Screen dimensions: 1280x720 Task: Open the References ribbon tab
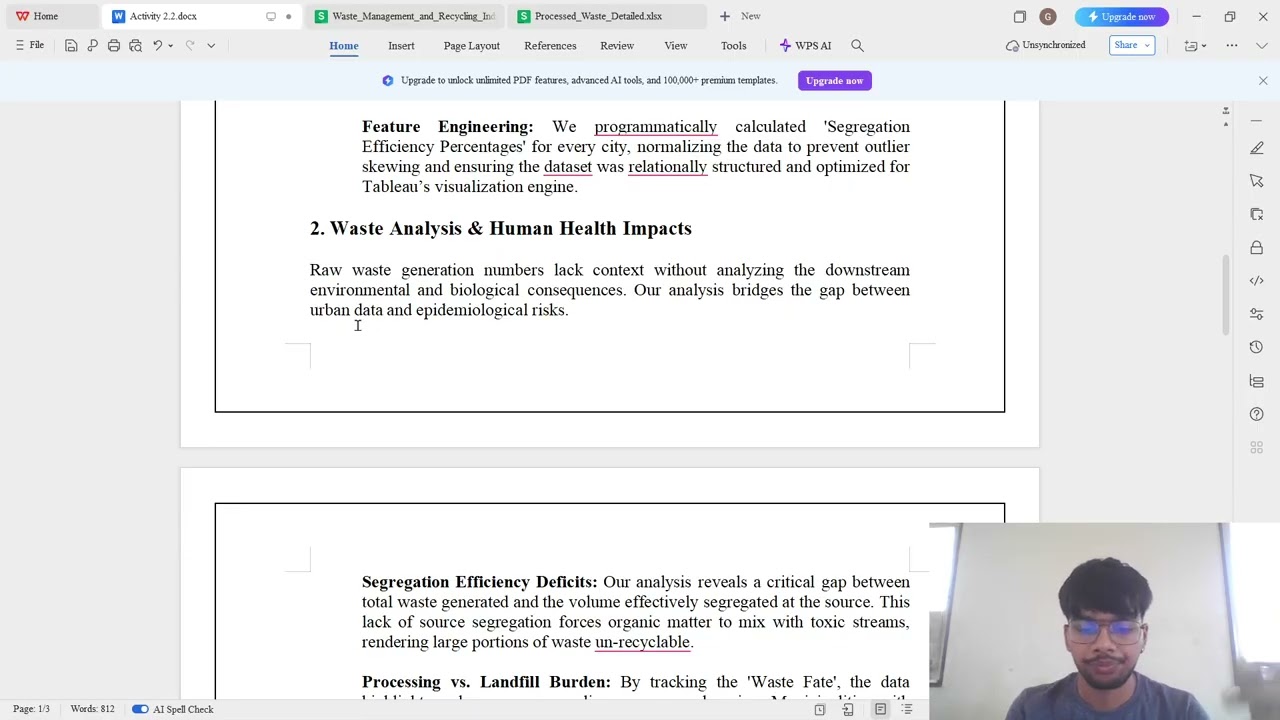[550, 45]
